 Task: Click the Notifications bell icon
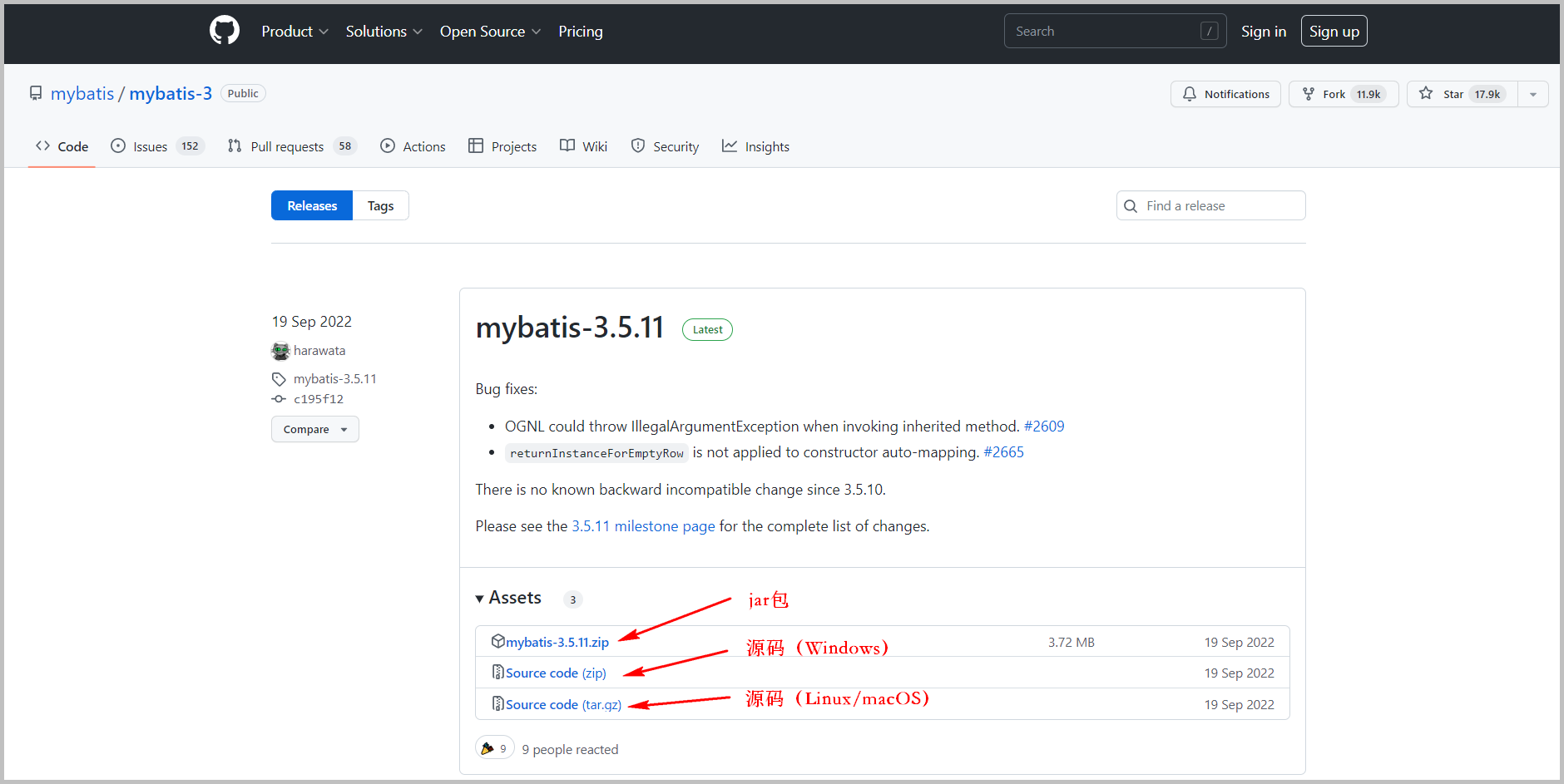click(x=1190, y=94)
